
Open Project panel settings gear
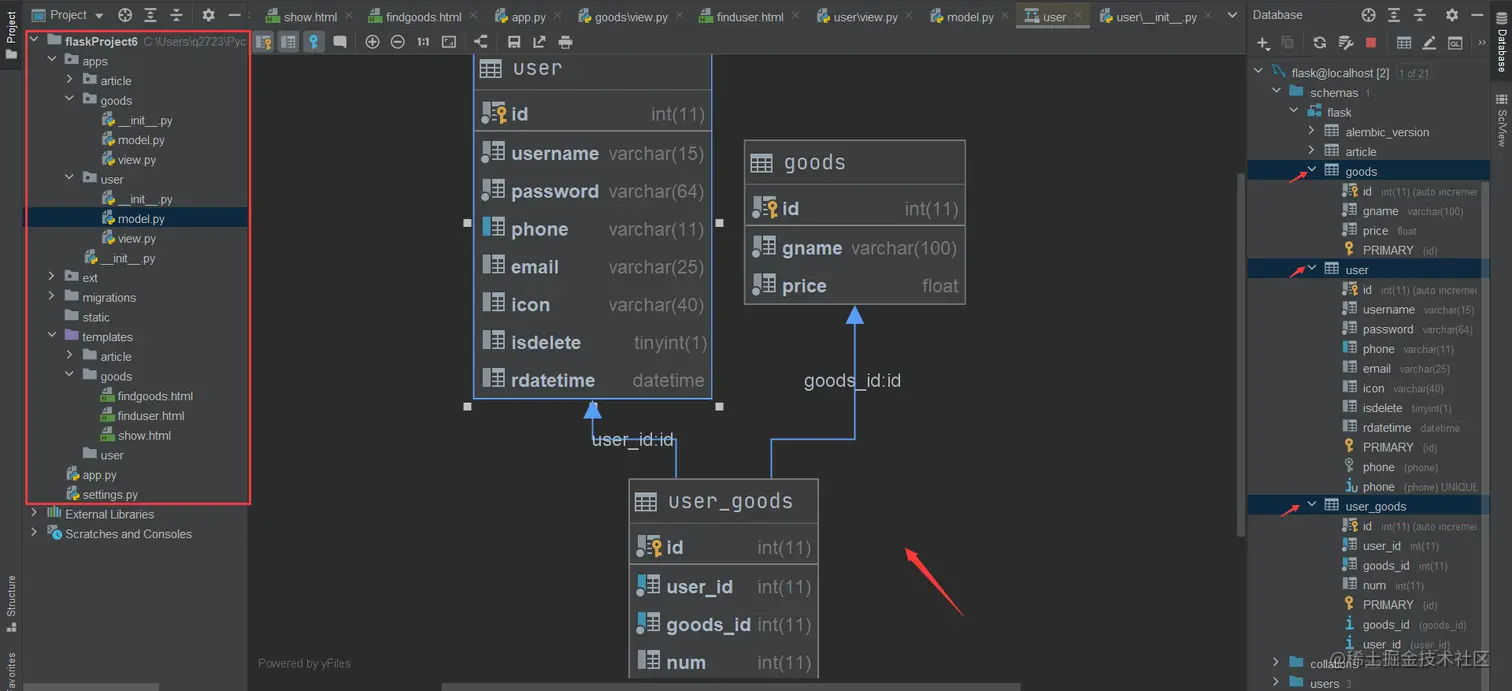click(x=208, y=15)
